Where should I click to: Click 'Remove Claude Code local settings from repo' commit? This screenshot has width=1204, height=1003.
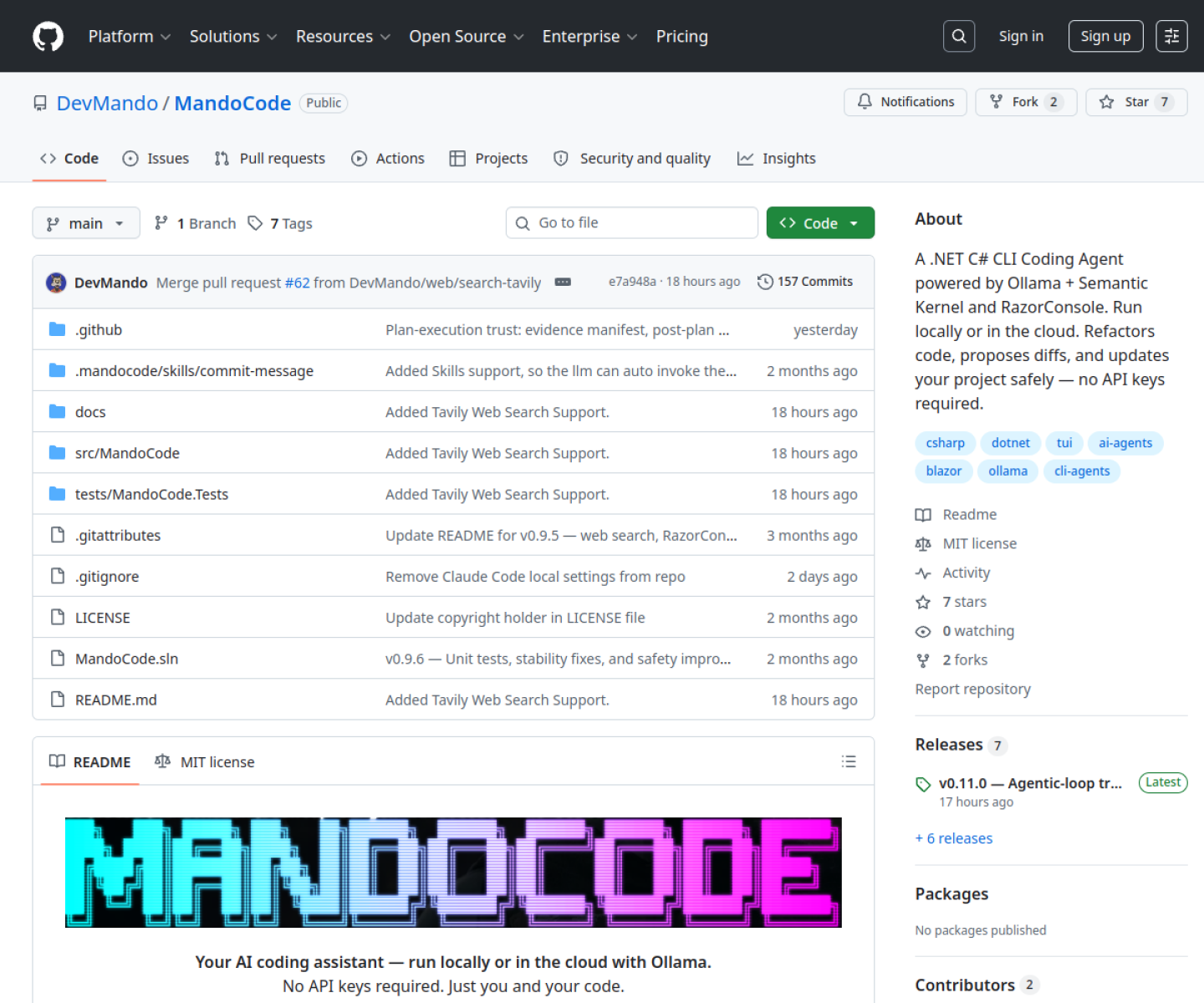(x=535, y=576)
